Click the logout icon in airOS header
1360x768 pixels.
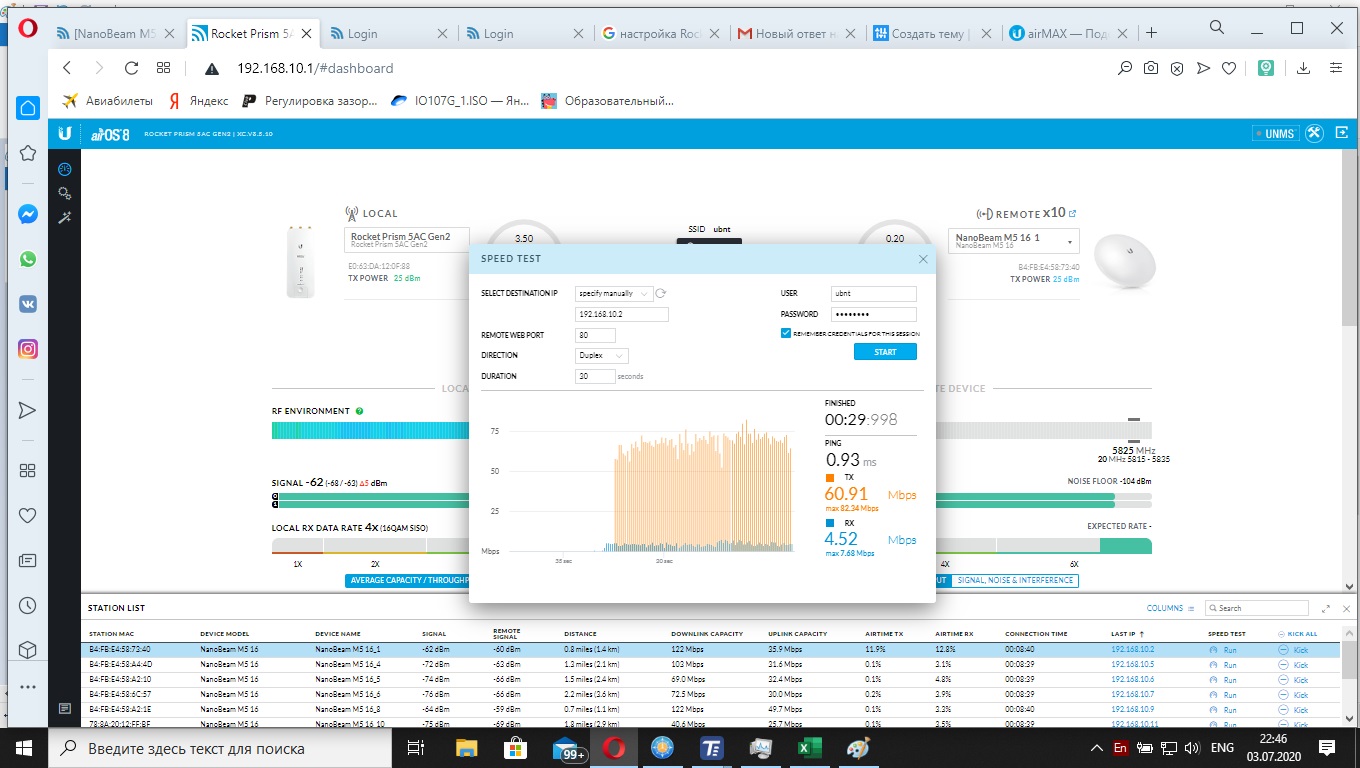click(1340, 133)
